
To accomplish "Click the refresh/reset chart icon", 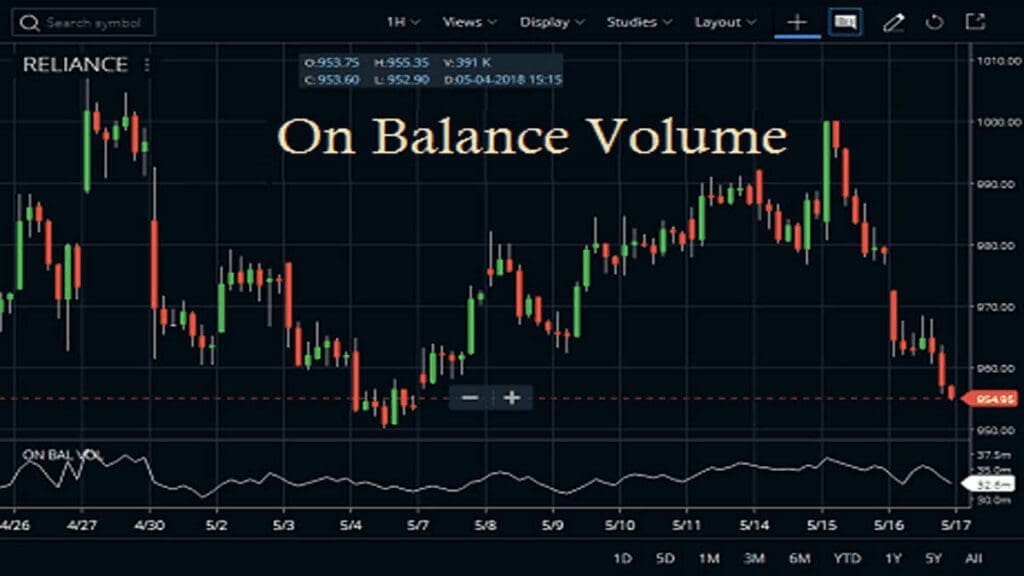I will (935, 22).
